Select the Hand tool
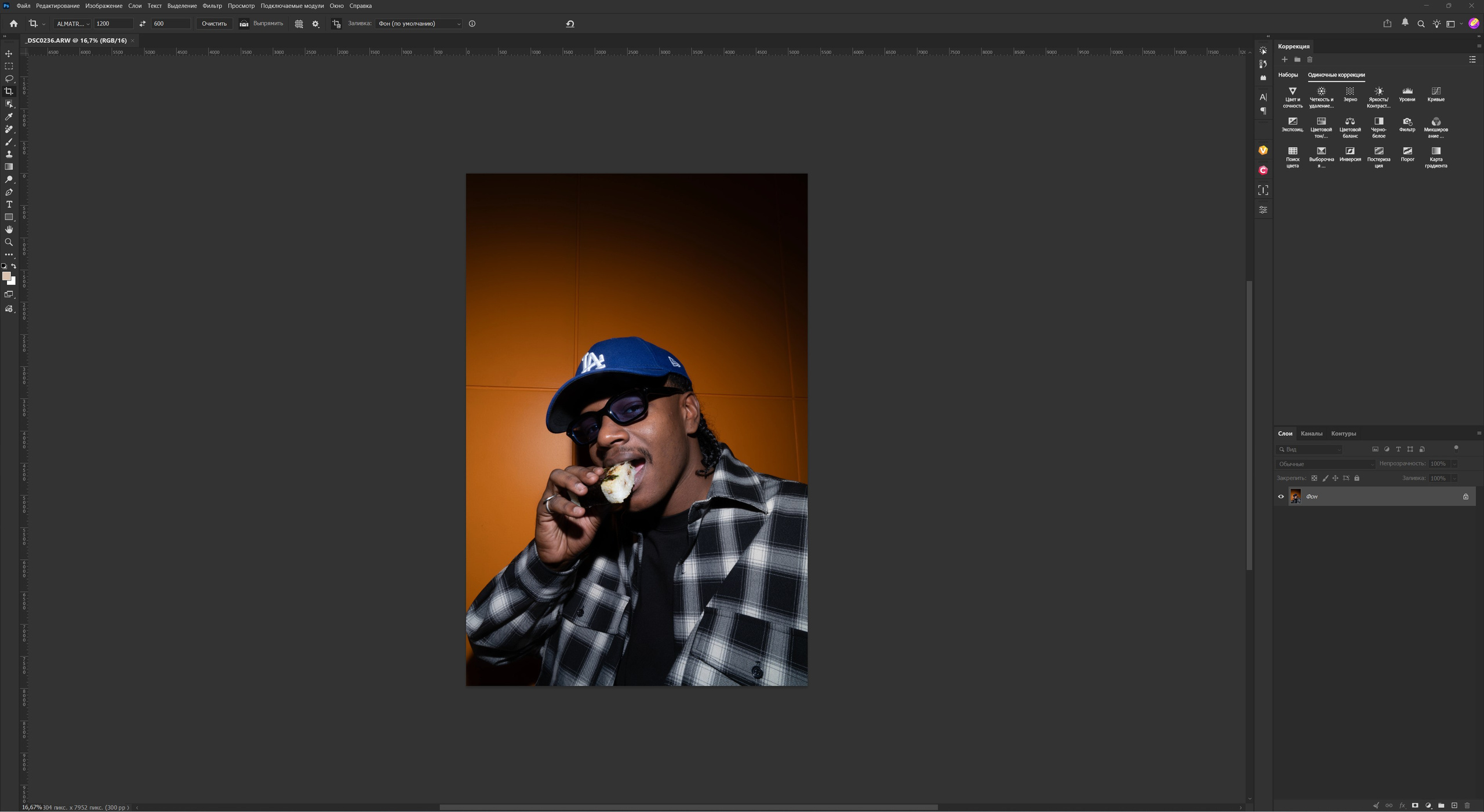Screen dimensions: 1484x812 (9, 230)
